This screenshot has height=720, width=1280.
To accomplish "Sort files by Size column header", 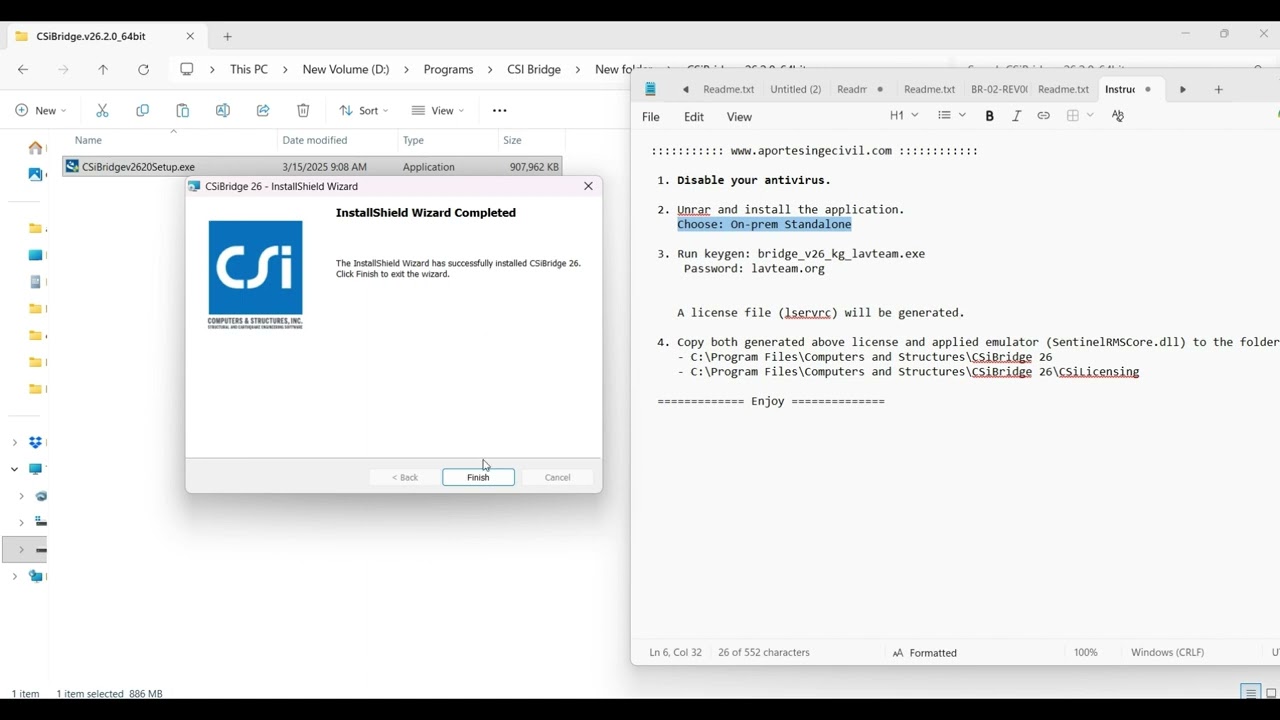I will pos(512,140).
